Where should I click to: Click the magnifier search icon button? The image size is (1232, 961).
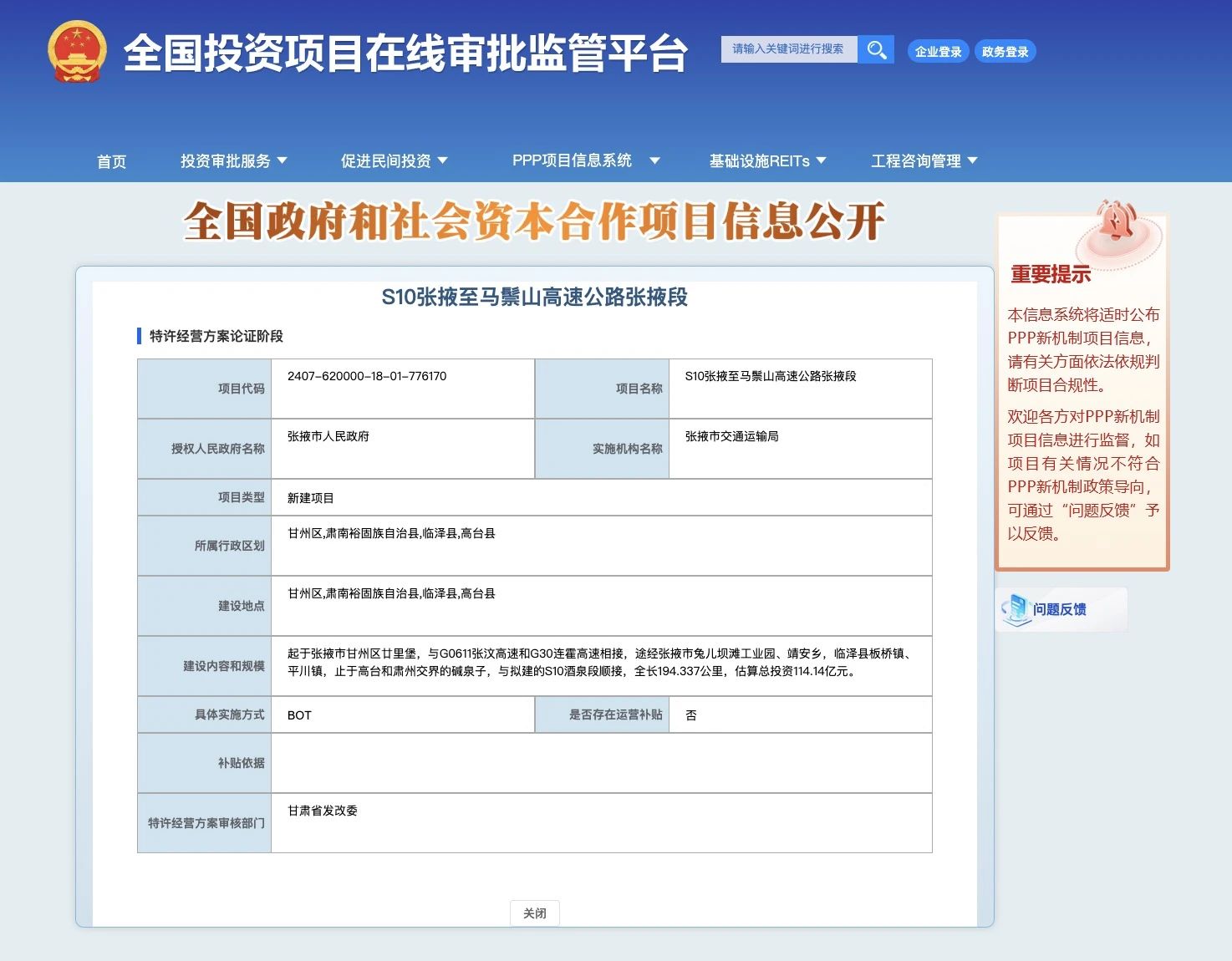876,49
